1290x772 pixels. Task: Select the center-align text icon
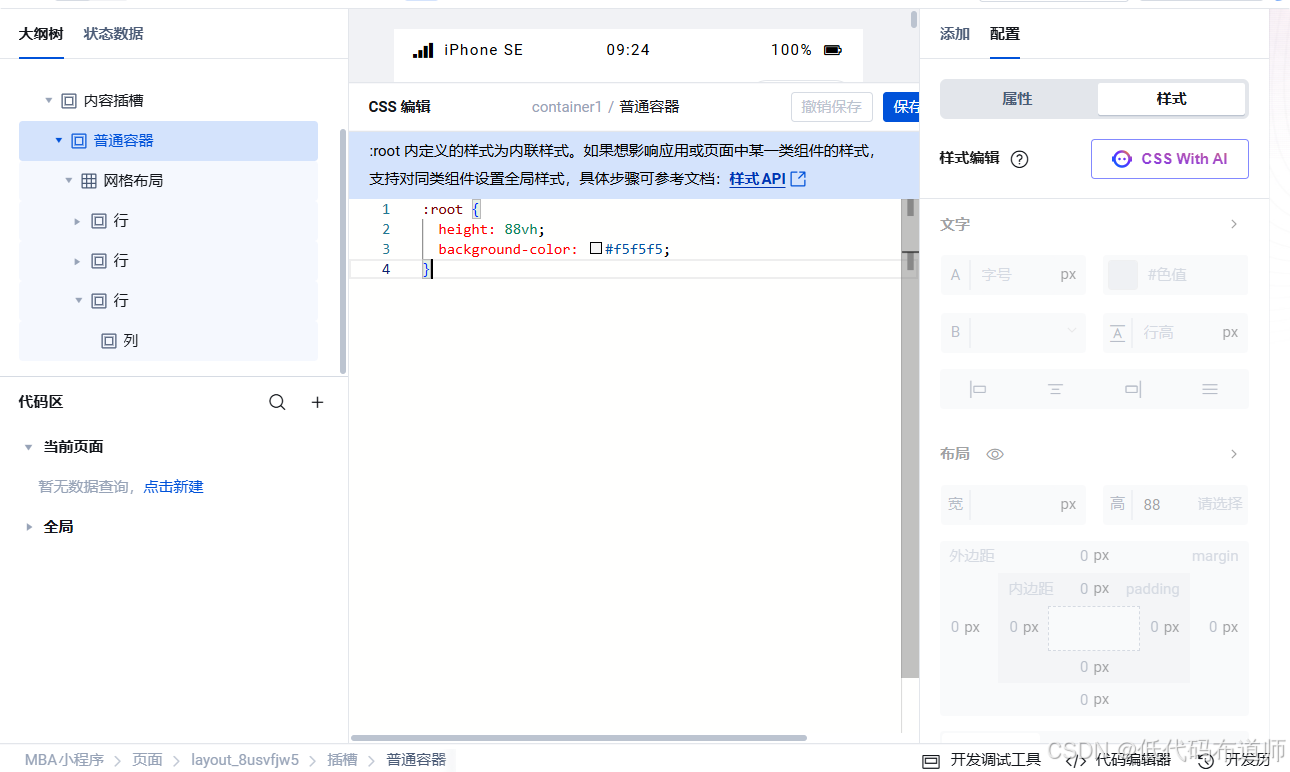(x=1055, y=389)
